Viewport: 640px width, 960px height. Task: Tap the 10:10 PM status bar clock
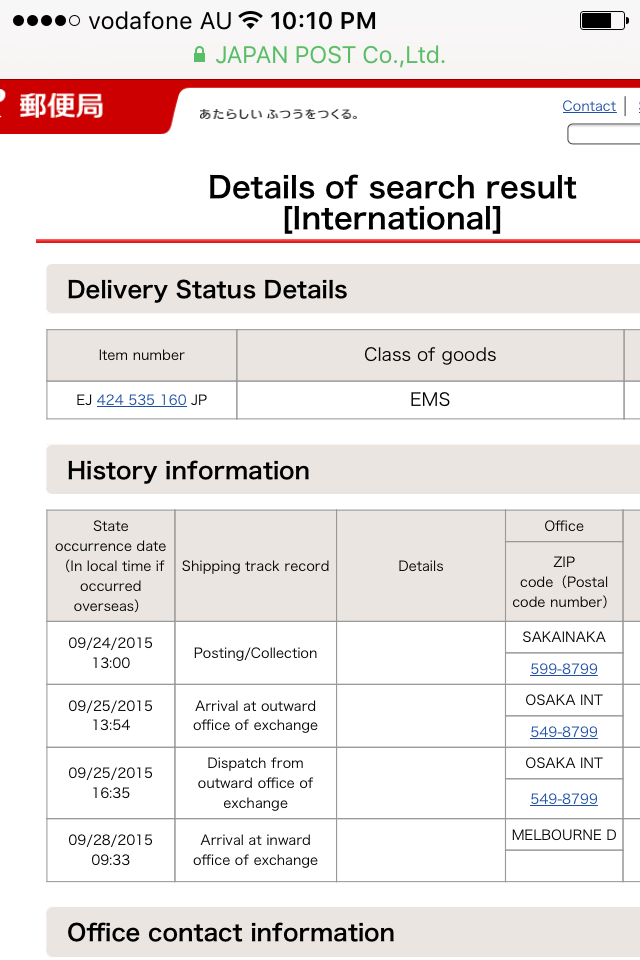click(323, 20)
